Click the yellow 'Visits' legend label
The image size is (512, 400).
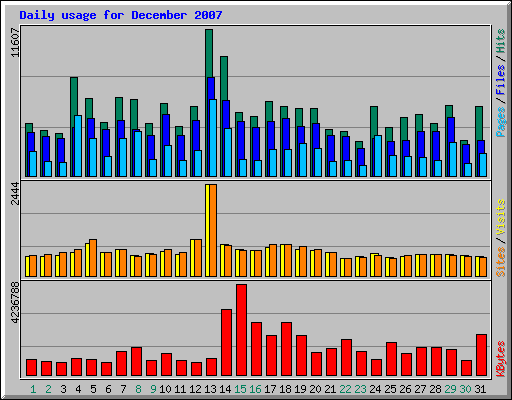pos(501,217)
